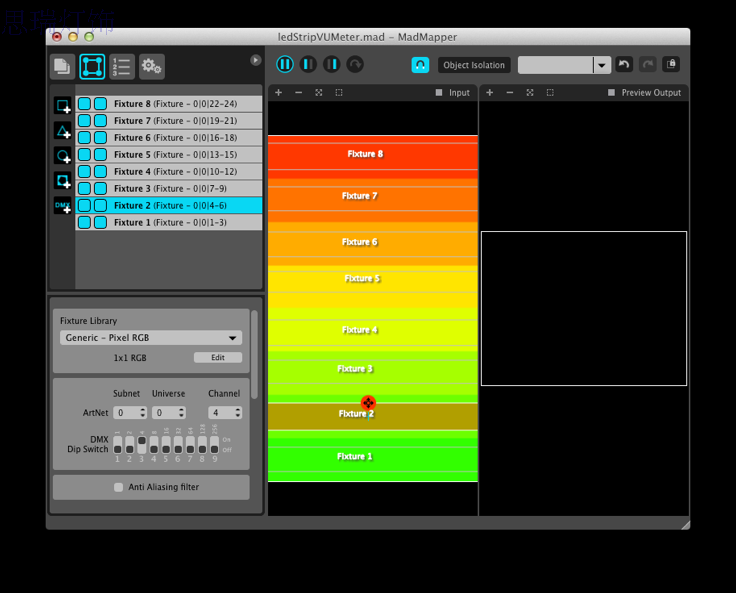Click the Object Isolation button
Image resolution: width=736 pixels, height=593 pixels.
[474, 65]
